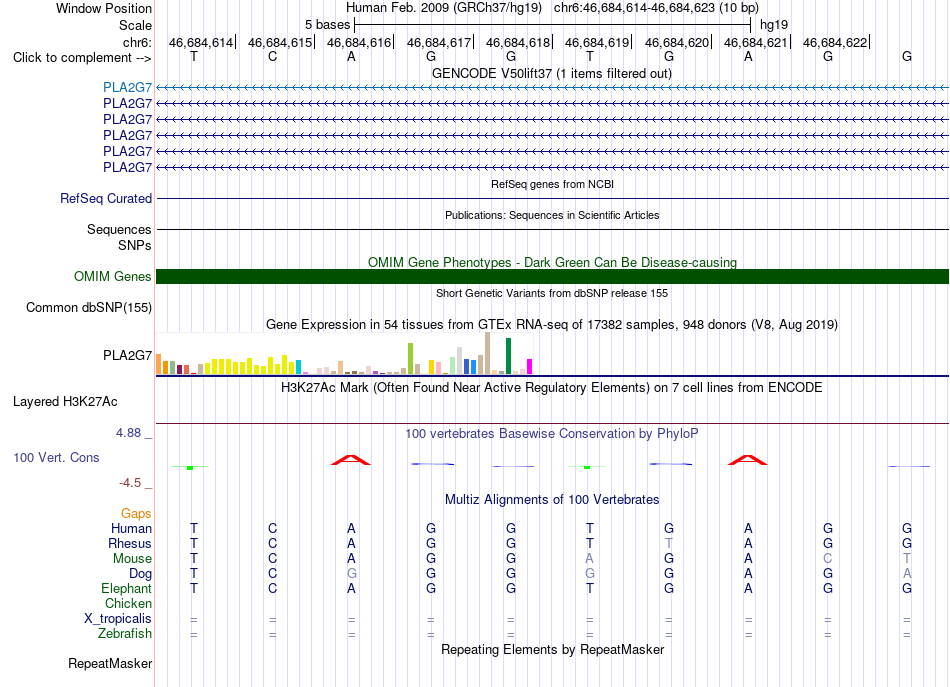Image resolution: width=950 pixels, height=687 pixels.
Task: Click the Elephant species label
Action: pyautogui.click(x=127, y=588)
